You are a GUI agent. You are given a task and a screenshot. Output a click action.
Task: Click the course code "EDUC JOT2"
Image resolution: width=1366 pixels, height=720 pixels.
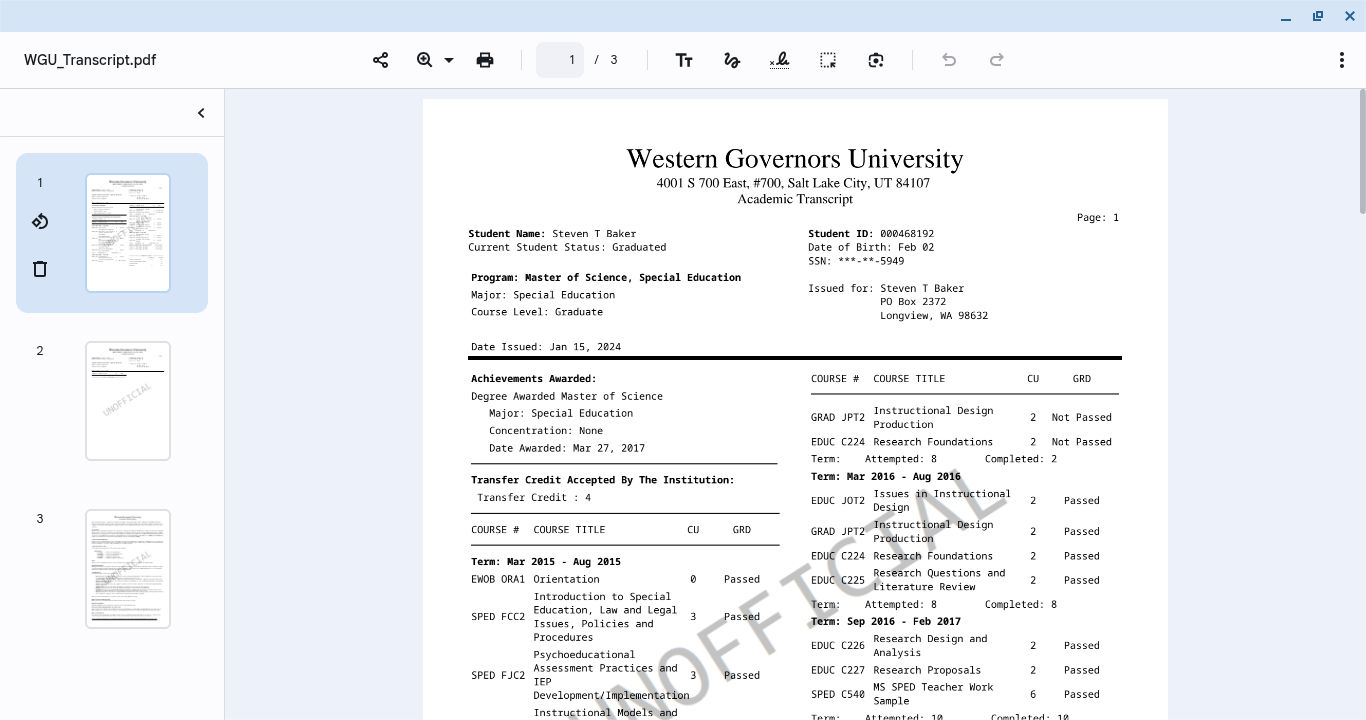tap(838, 501)
